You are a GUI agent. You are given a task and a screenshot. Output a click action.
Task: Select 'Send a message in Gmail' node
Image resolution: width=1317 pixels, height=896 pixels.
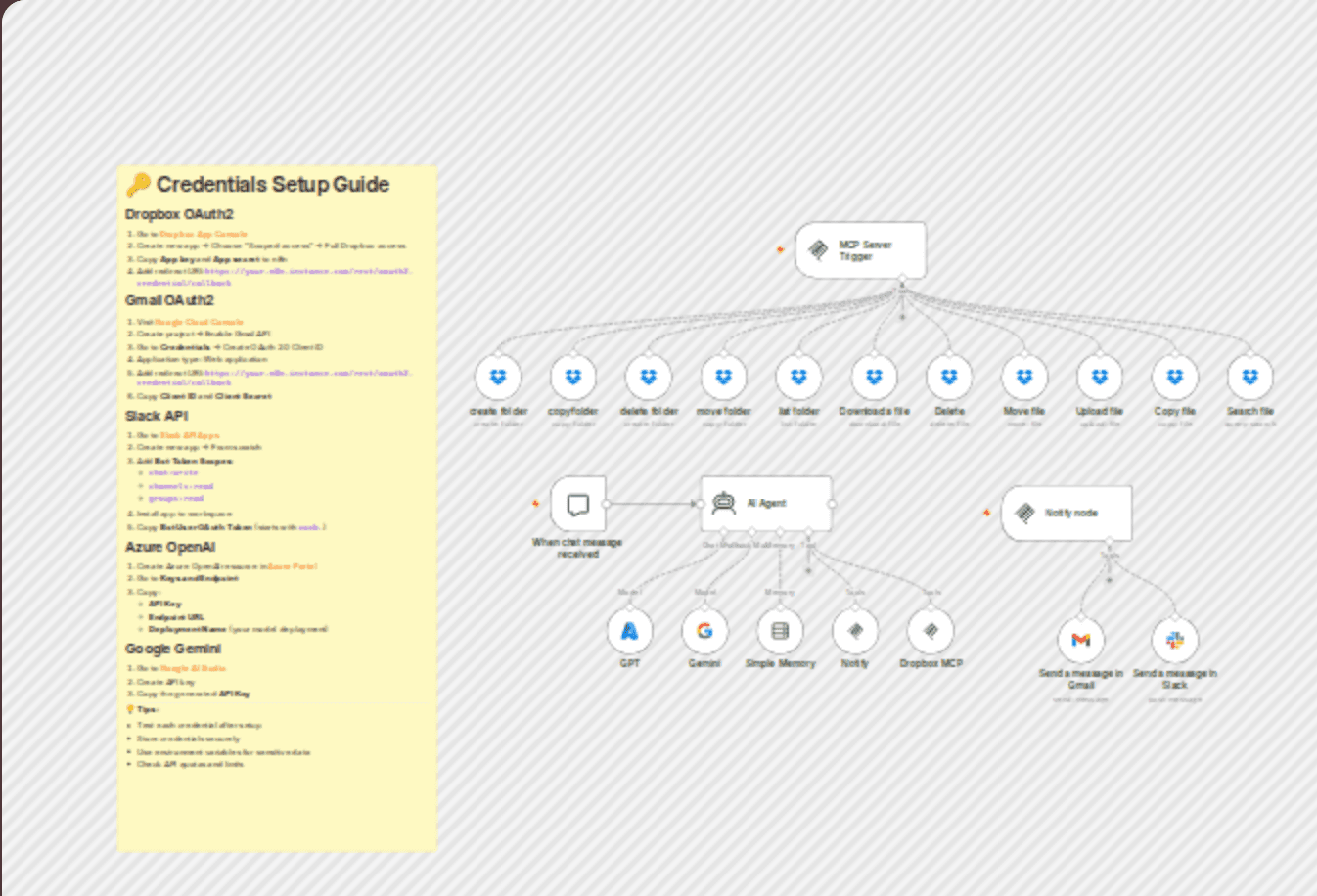(1081, 641)
